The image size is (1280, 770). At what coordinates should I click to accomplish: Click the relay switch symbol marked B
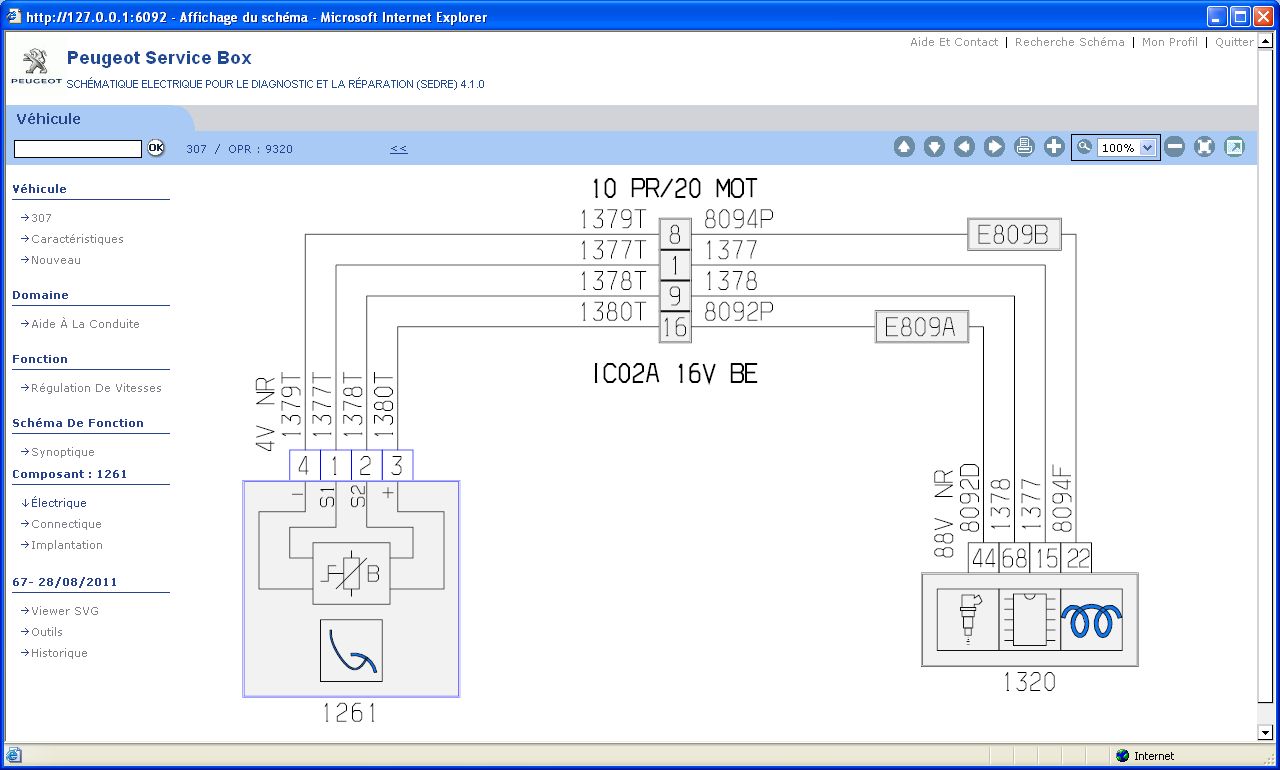tap(351, 574)
